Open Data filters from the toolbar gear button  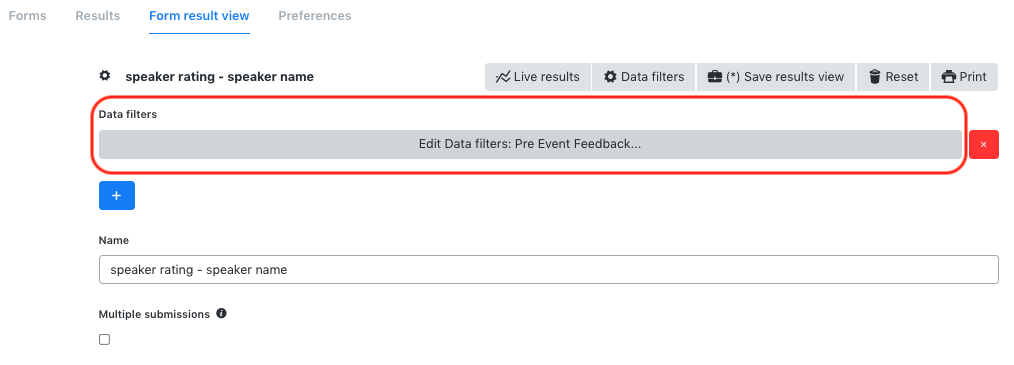pos(644,77)
